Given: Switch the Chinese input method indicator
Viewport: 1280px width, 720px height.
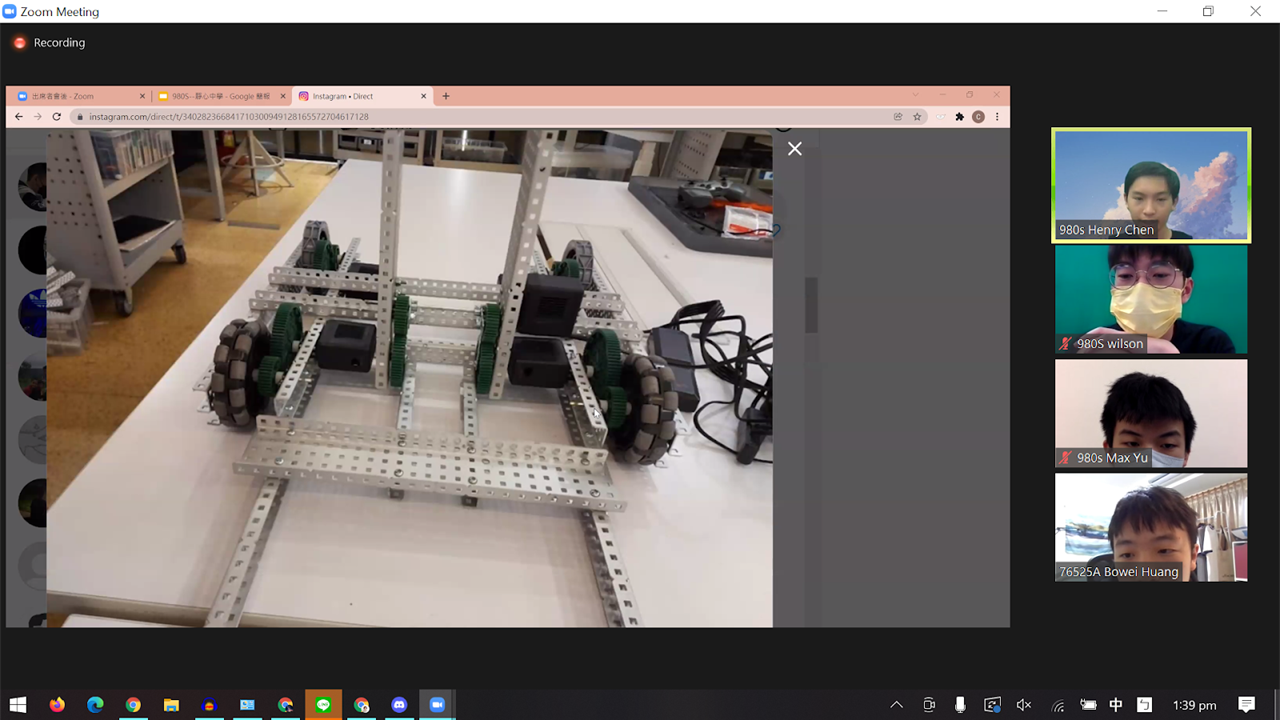Looking at the screenshot, I should (1116, 705).
